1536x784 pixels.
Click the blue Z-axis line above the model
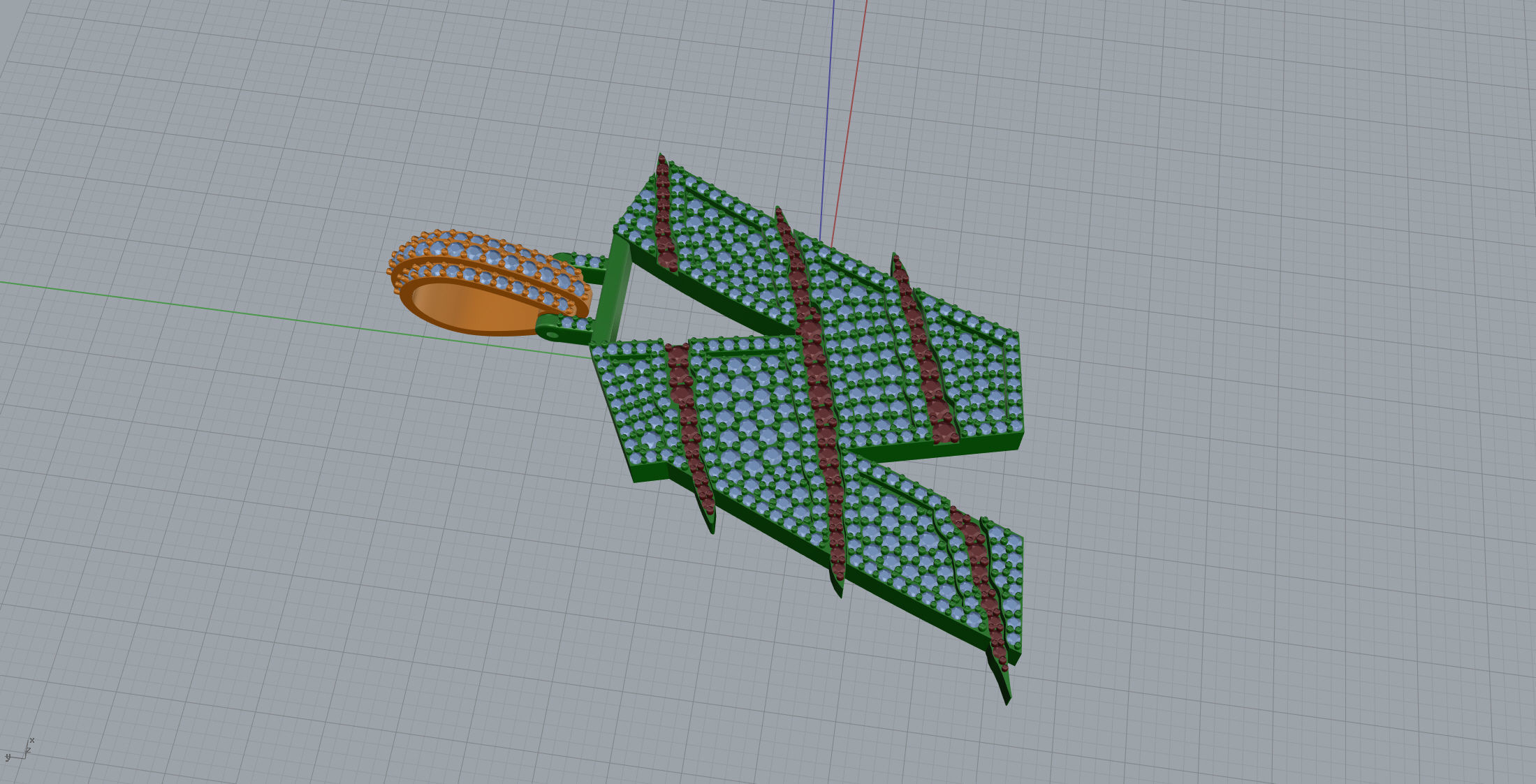point(827,119)
